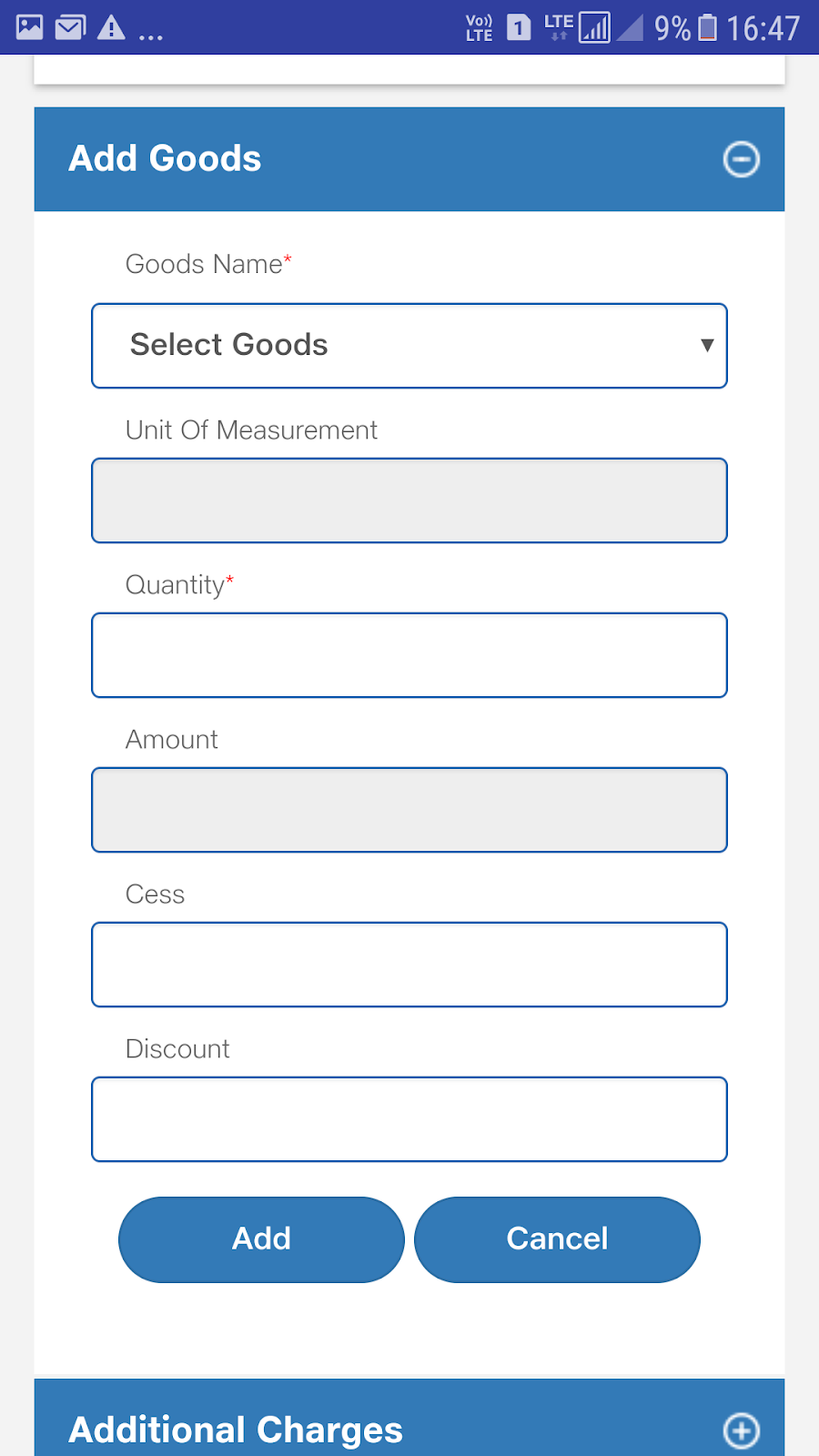Open the Select Goods dropdown
This screenshot has width=819, height=1456.
[x=409, y=346]
